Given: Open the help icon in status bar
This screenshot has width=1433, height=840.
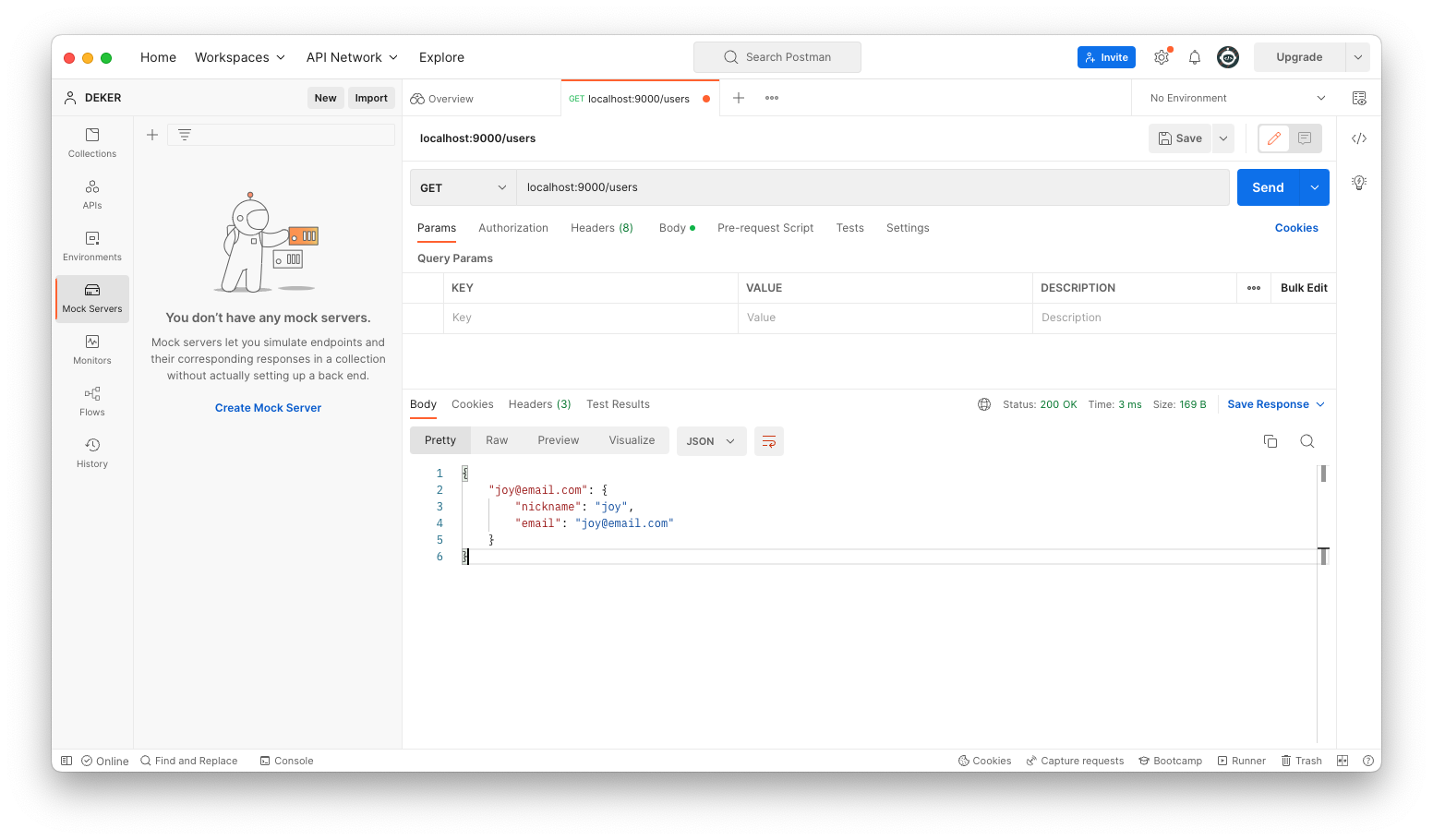Looking at the screenshot, I should 1367,761.
